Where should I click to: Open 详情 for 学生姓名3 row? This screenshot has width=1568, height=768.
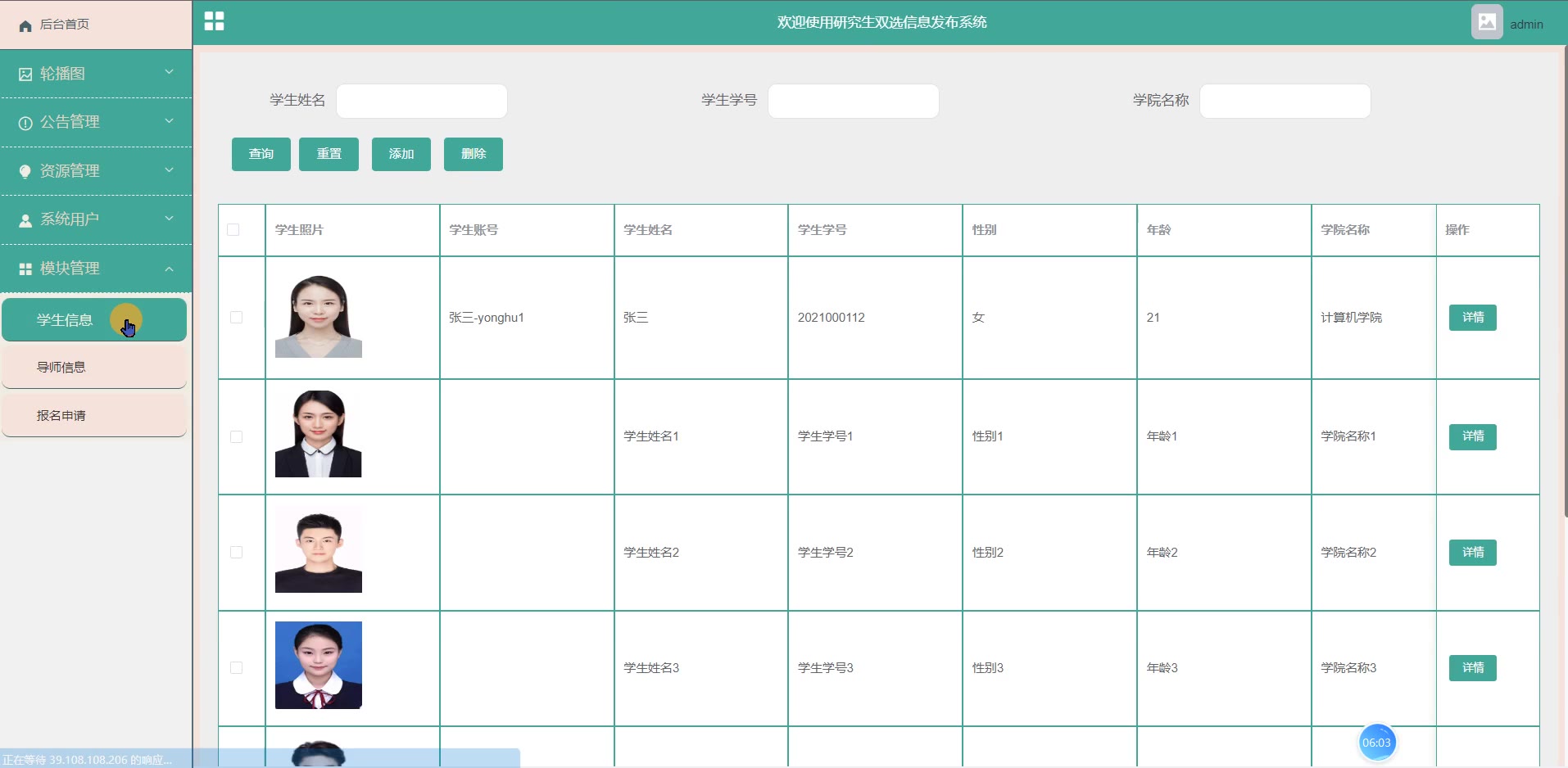pyautogui.click(x=1473, y=668)
